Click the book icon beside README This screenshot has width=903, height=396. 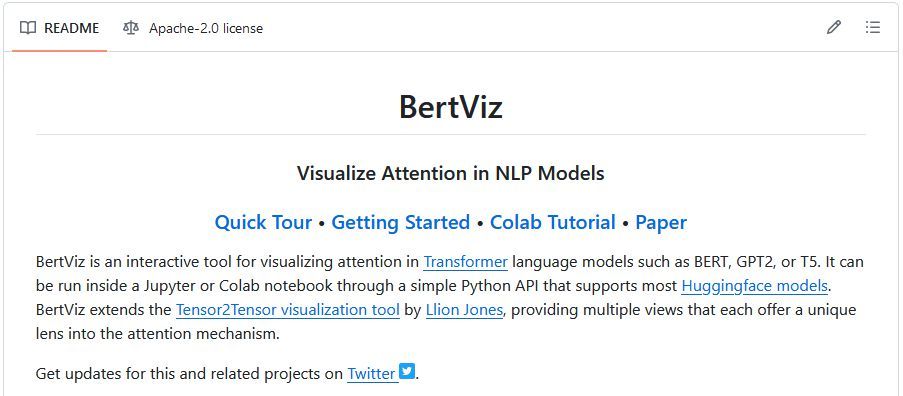coord(28,28)
